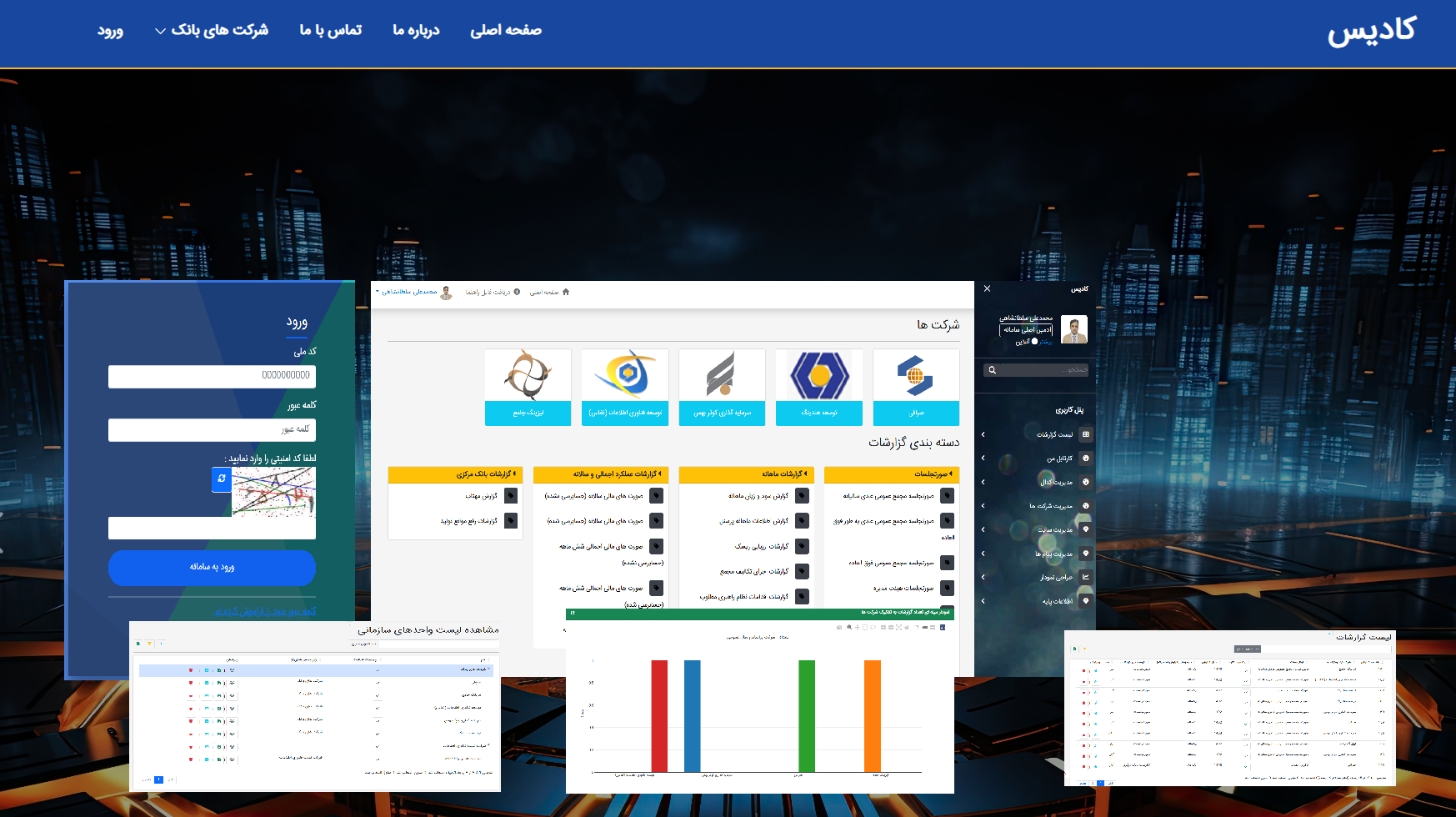Click the bar chart thumbnail image
Viewport: 1456px width, 817px height.
[759, 706]
